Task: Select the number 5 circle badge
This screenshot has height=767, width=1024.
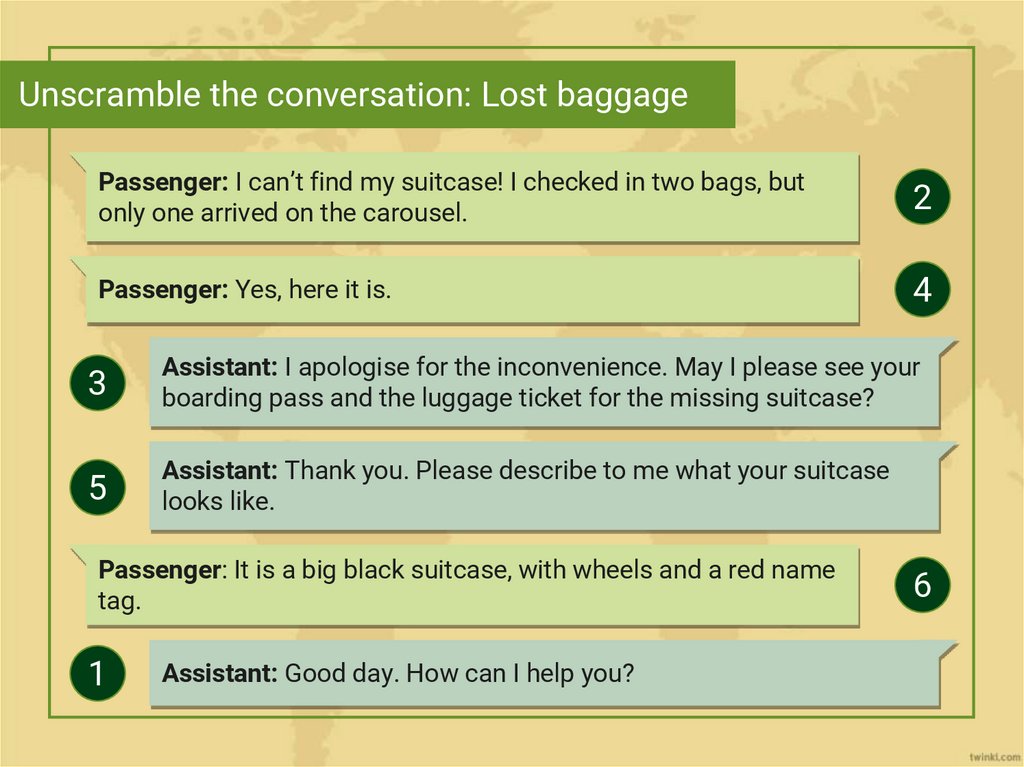Action: (97, 488)
